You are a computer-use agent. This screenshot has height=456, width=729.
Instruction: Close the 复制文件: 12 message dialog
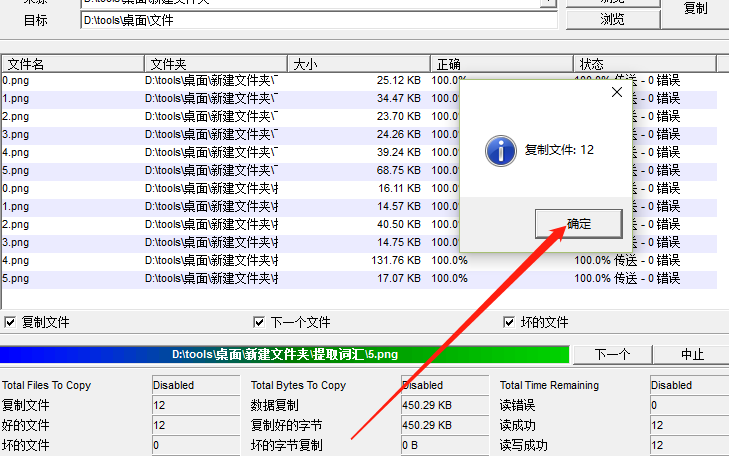click(x=617, y=92)
